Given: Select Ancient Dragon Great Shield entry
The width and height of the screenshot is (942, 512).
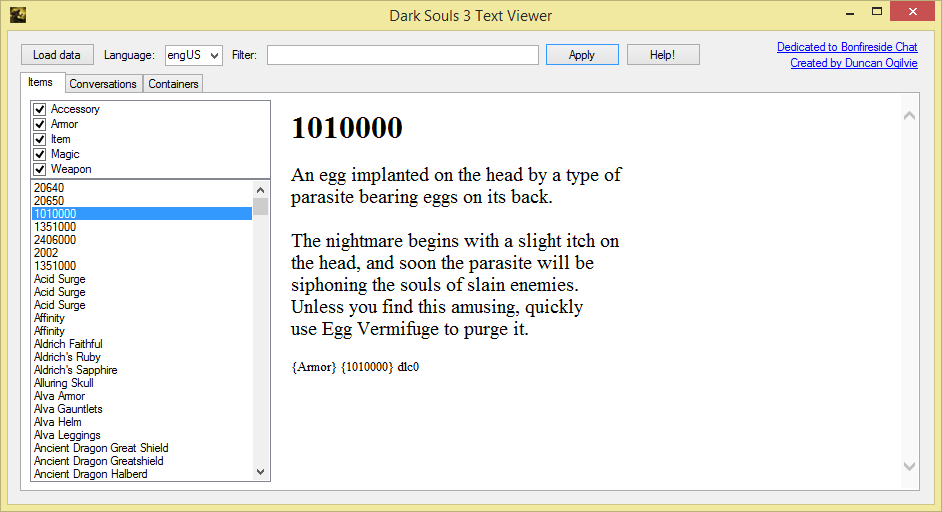Looking at the screenshot, I should [x=142, y=448].
